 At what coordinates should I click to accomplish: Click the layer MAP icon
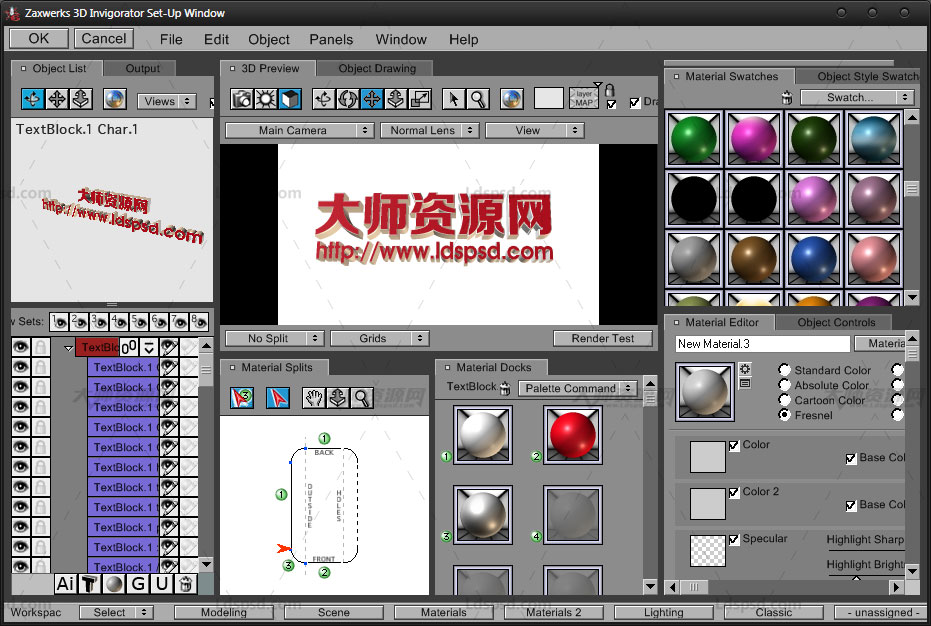(x=584, y=99)
